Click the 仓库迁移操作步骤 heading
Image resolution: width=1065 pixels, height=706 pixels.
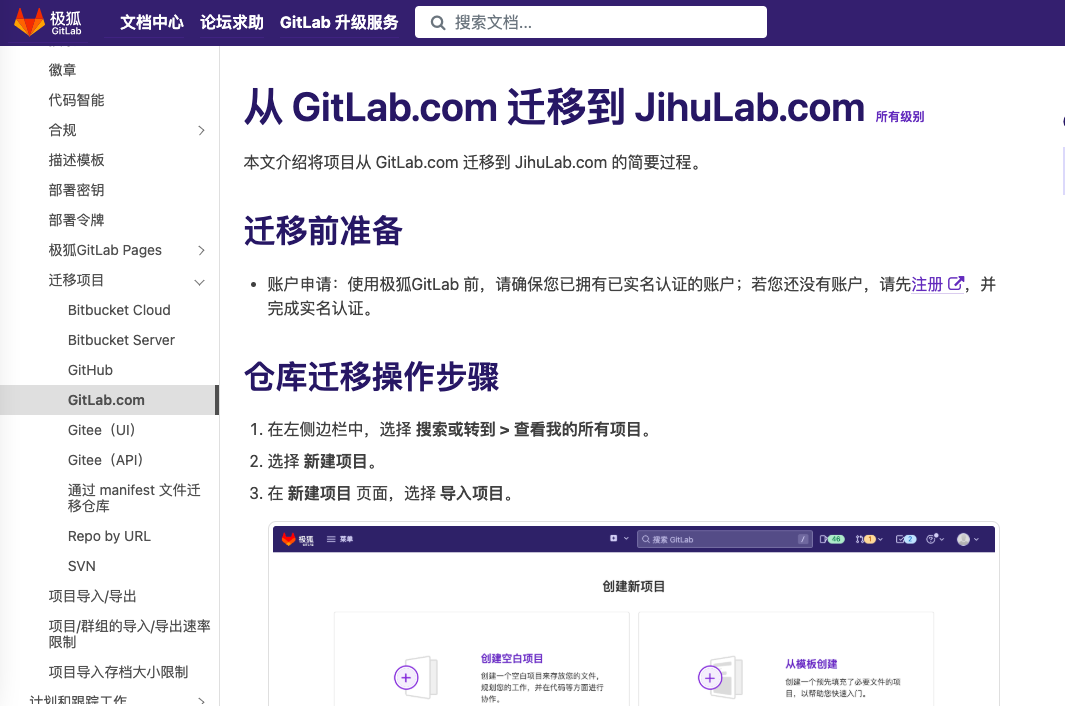coord(372,376)
